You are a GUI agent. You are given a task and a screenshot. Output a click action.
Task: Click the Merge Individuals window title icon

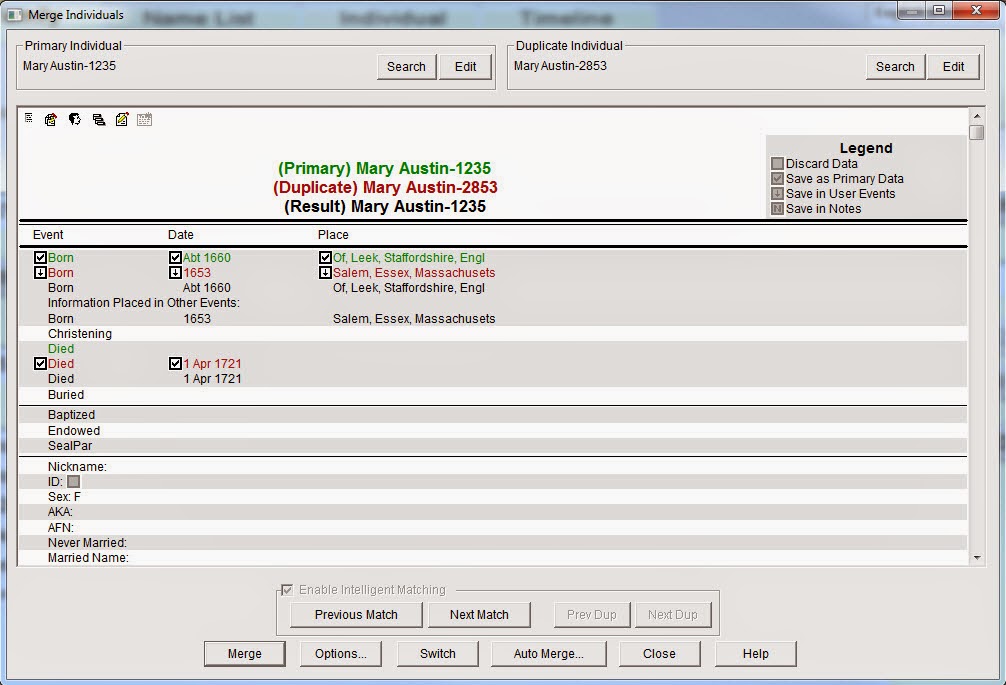[x=14, y=15]
